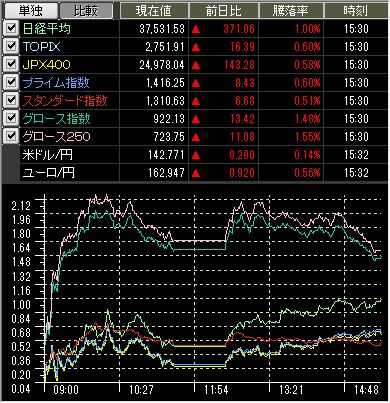Click the red up-arrow beside 日経平均
390x403 pixels.
pyautogui.click(x=196, y=29)
